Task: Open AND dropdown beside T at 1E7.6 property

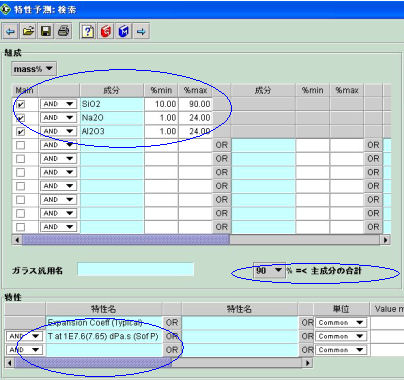Action: (x=24, y=336)
